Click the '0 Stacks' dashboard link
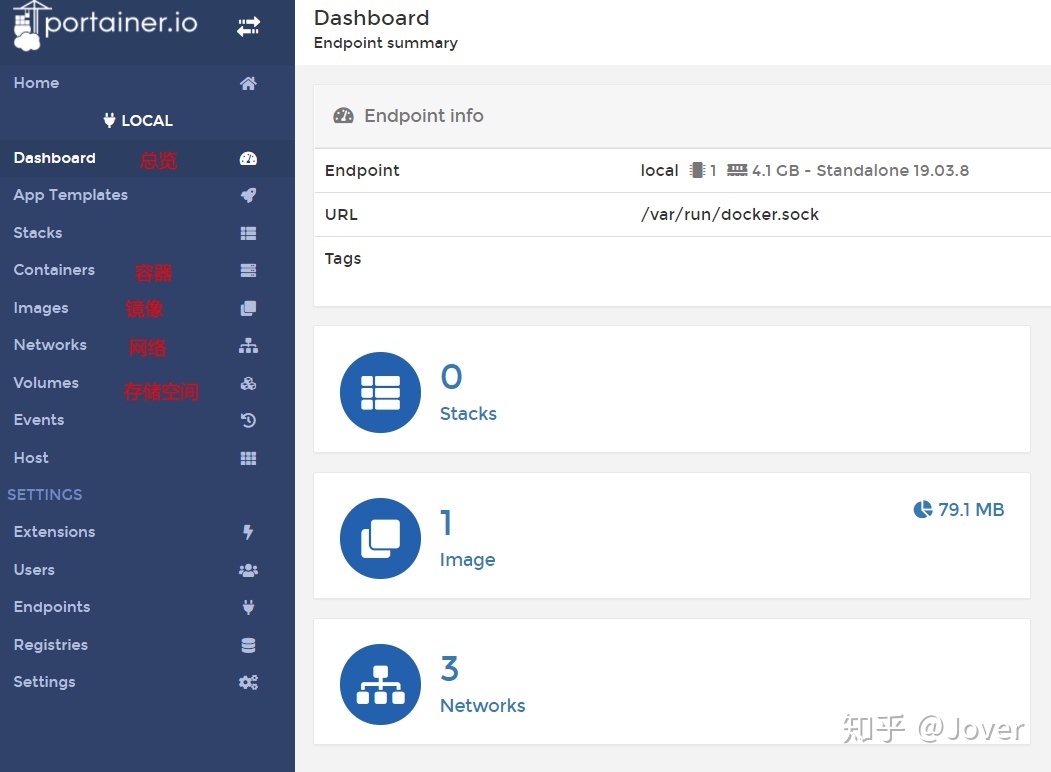1051x772 pixels. [x=672, y=389]
